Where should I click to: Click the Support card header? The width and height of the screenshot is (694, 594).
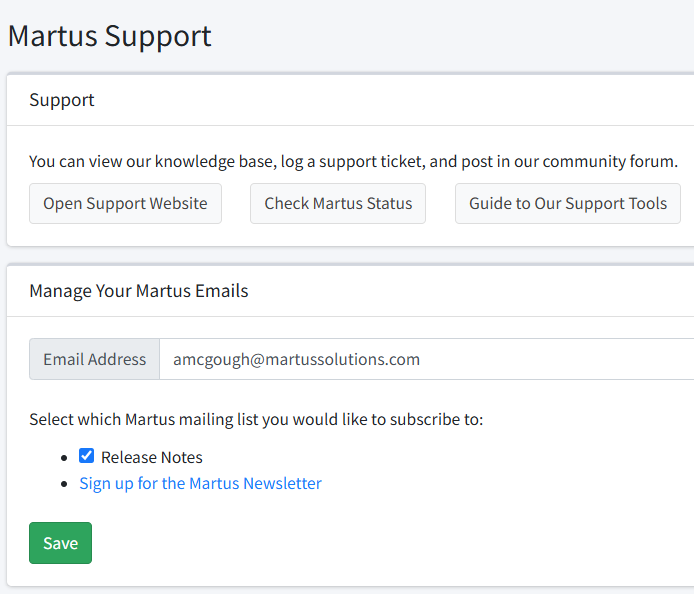(x=62, y=100)
